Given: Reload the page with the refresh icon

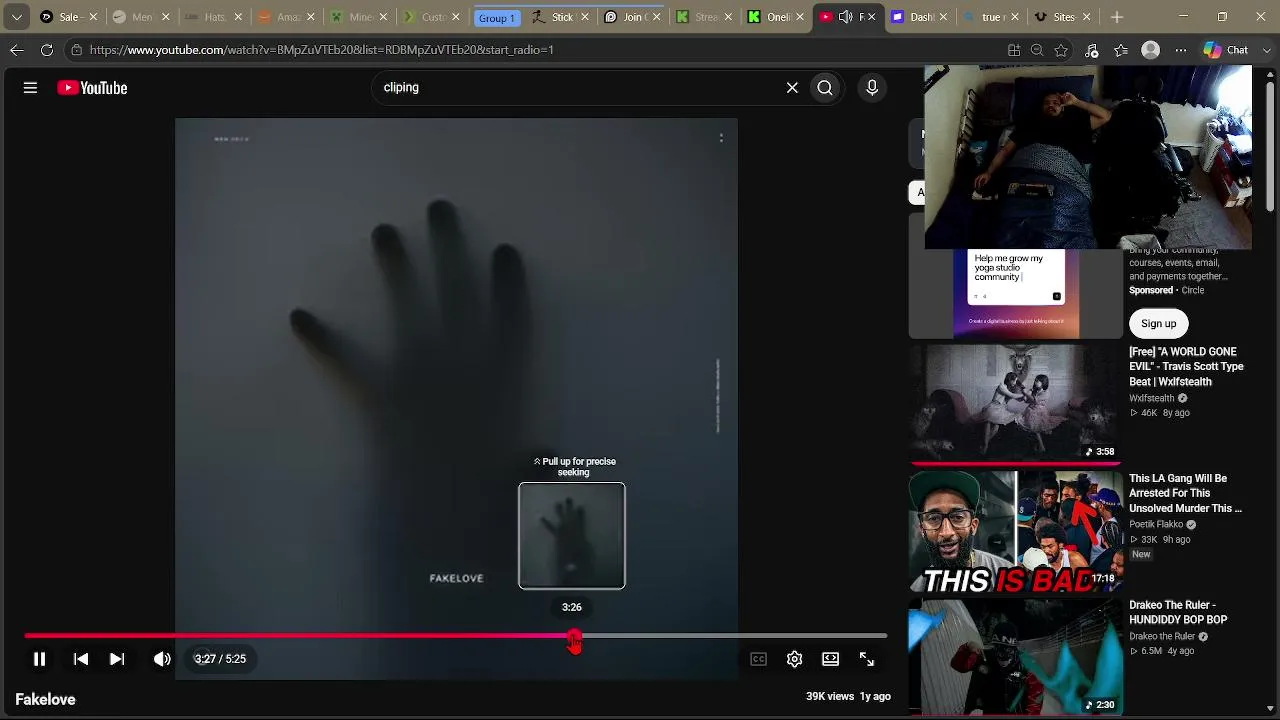Looking at the screenshot, I should coord(47,50).
